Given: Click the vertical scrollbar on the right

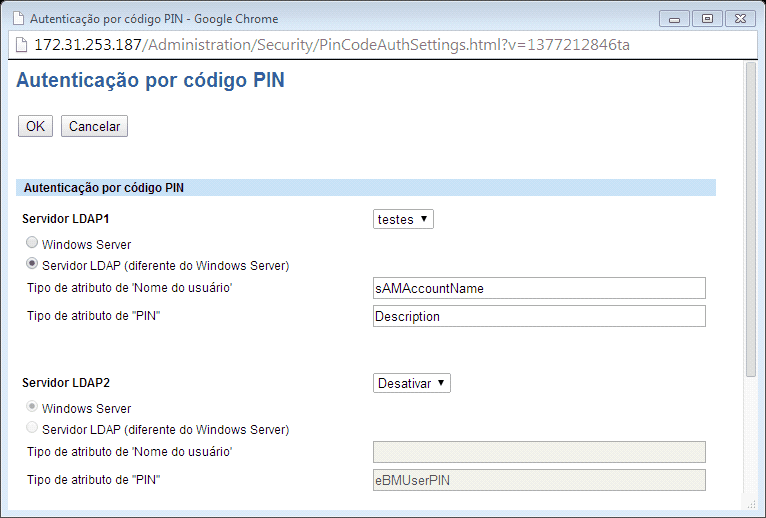Looking at the screenshot, I should [x=750, y=220].
